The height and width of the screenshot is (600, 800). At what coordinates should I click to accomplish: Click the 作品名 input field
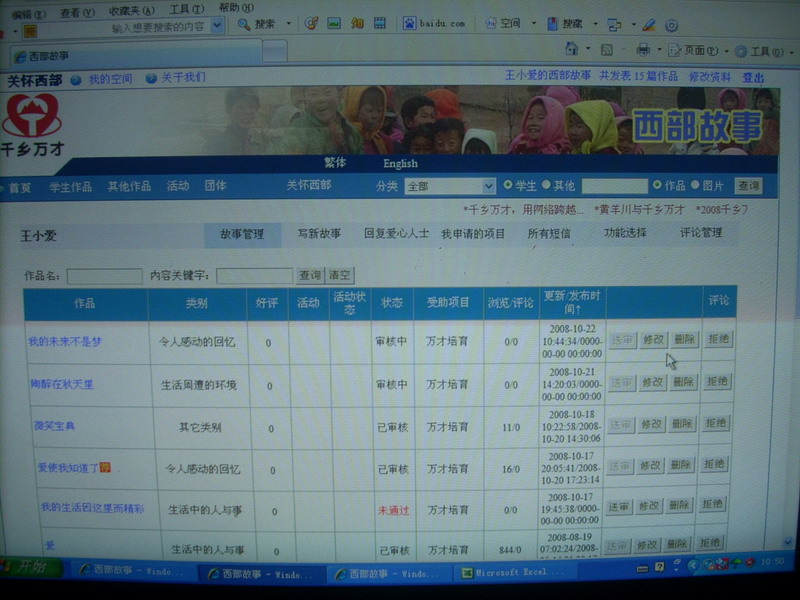[105, 277]
